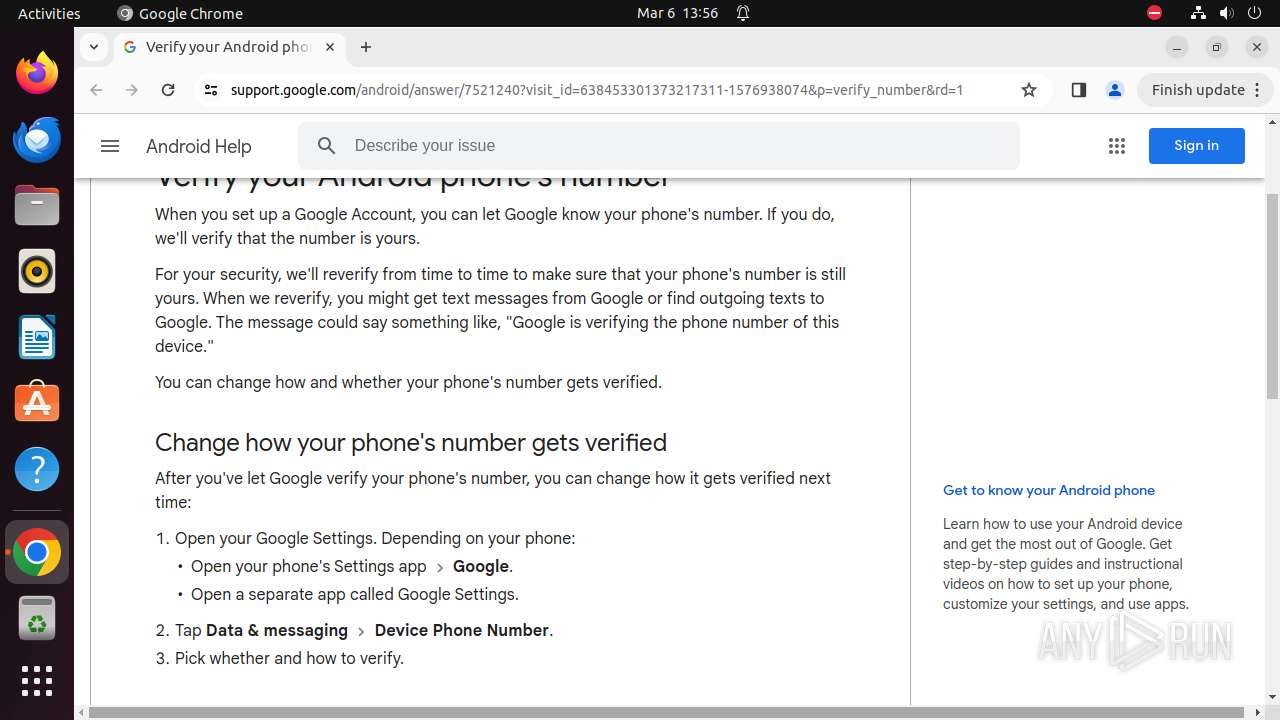The height and width of the screenshot is (720, 1280).
Task: Open the Help icon in the dock
Action: [x=37, y=469]
